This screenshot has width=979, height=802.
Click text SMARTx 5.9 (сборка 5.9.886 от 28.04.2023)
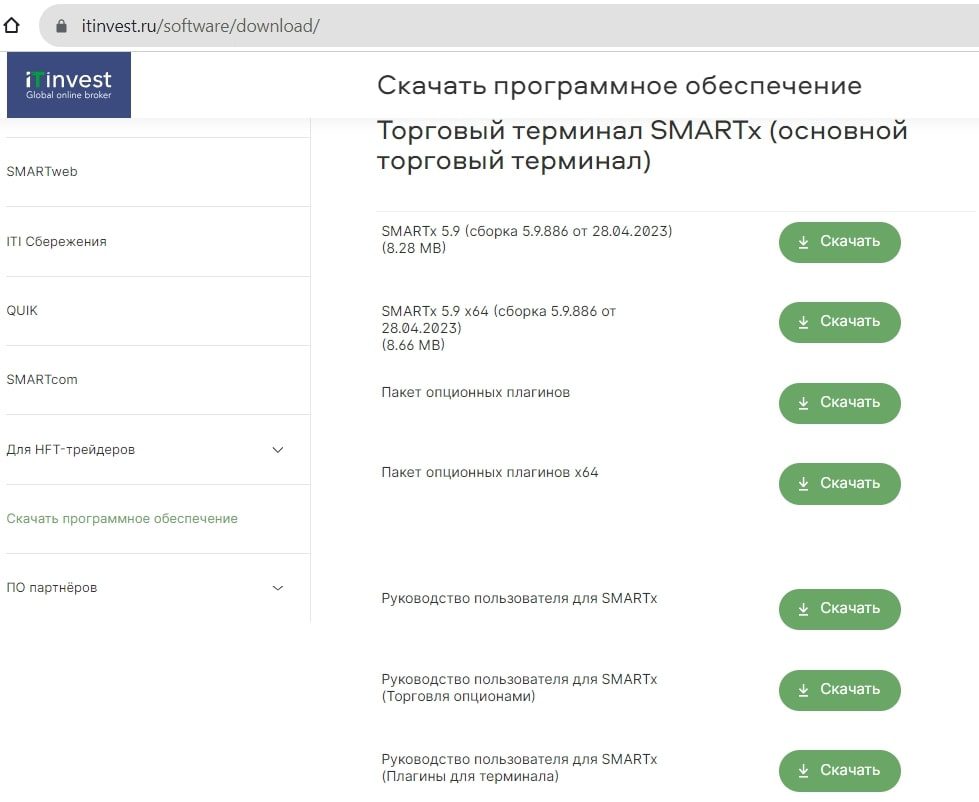(527, 231)
